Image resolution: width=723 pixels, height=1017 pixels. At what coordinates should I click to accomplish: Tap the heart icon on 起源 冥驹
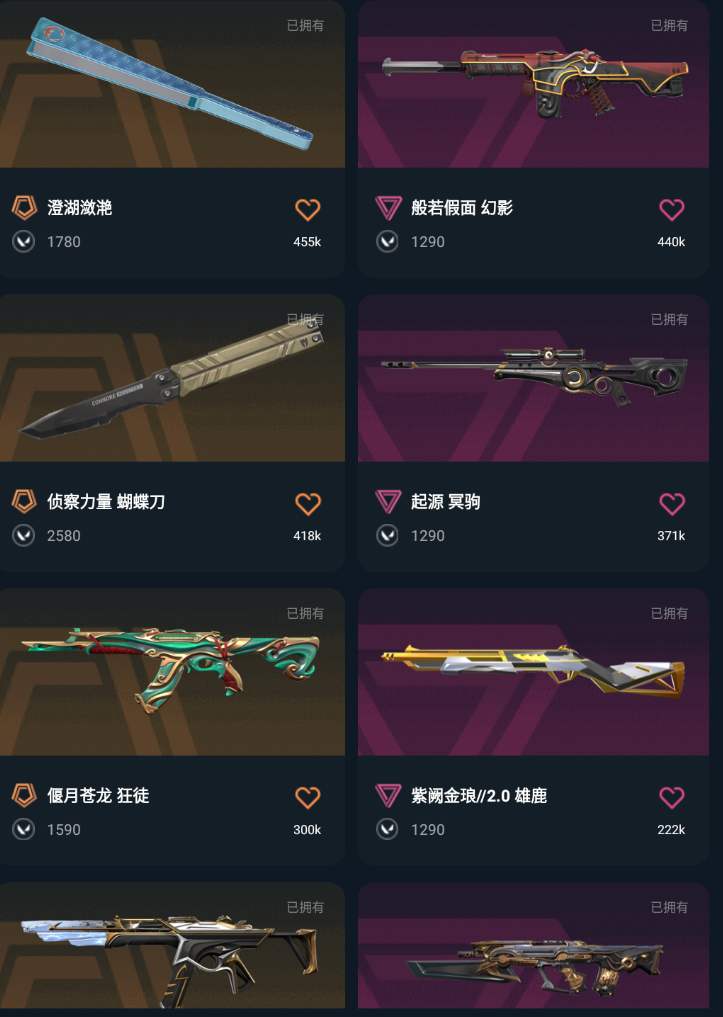[672, 504]
